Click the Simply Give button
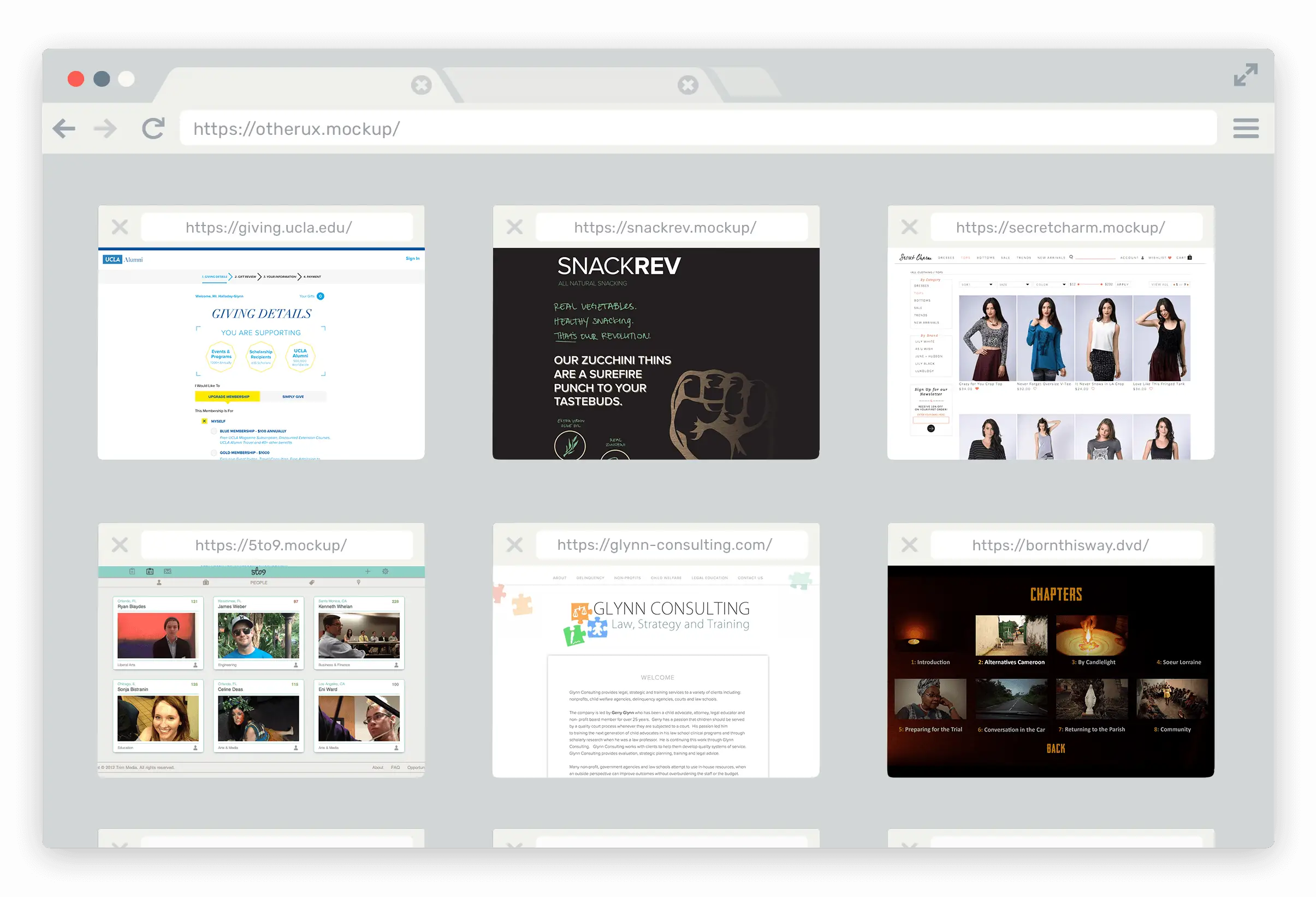This screenshot has width=1316, height=897. 293,396
